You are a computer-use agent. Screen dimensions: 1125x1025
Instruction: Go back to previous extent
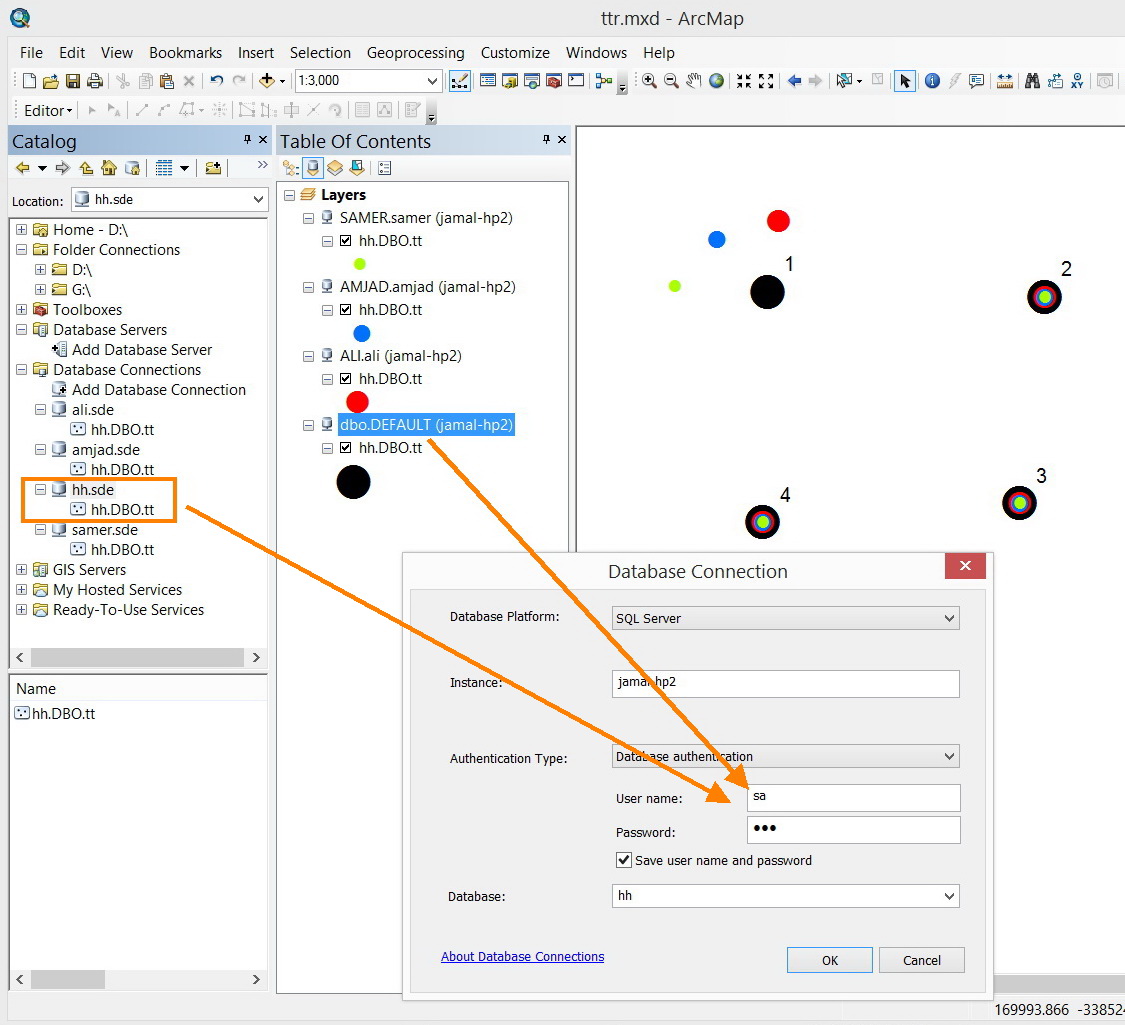(x=794, y=81)
